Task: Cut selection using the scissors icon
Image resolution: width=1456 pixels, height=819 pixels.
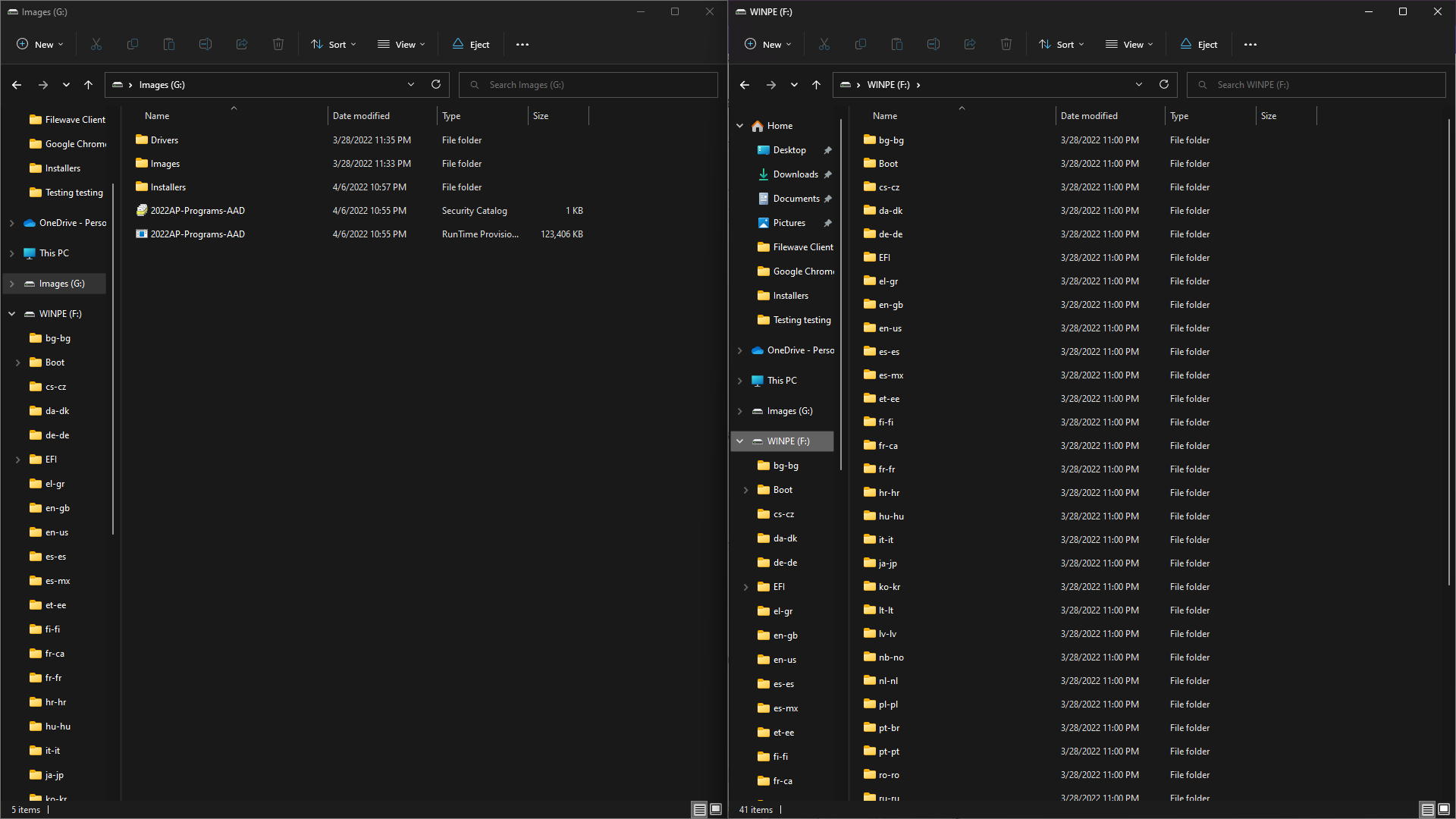Action: click(96, 44)
